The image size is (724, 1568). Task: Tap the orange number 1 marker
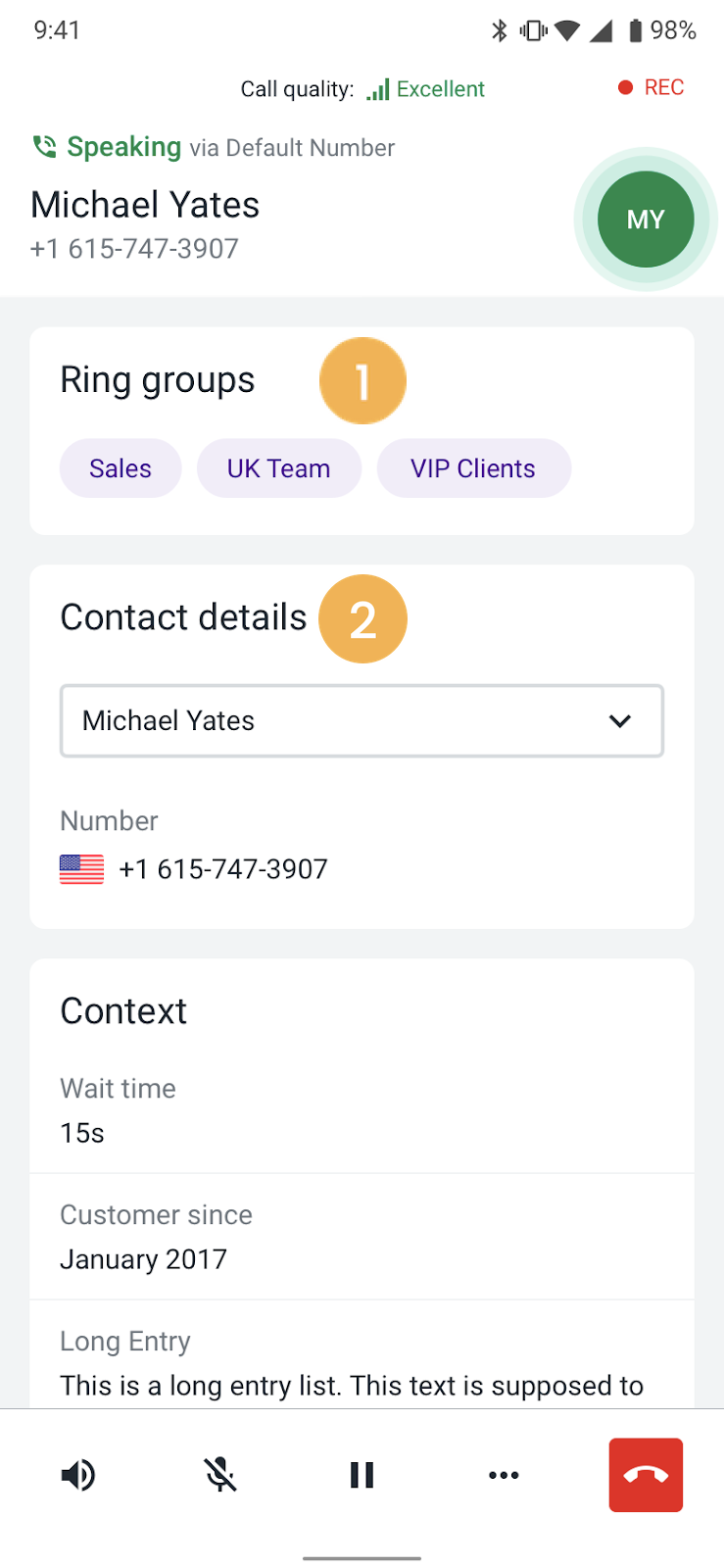(x=362, y=381)
